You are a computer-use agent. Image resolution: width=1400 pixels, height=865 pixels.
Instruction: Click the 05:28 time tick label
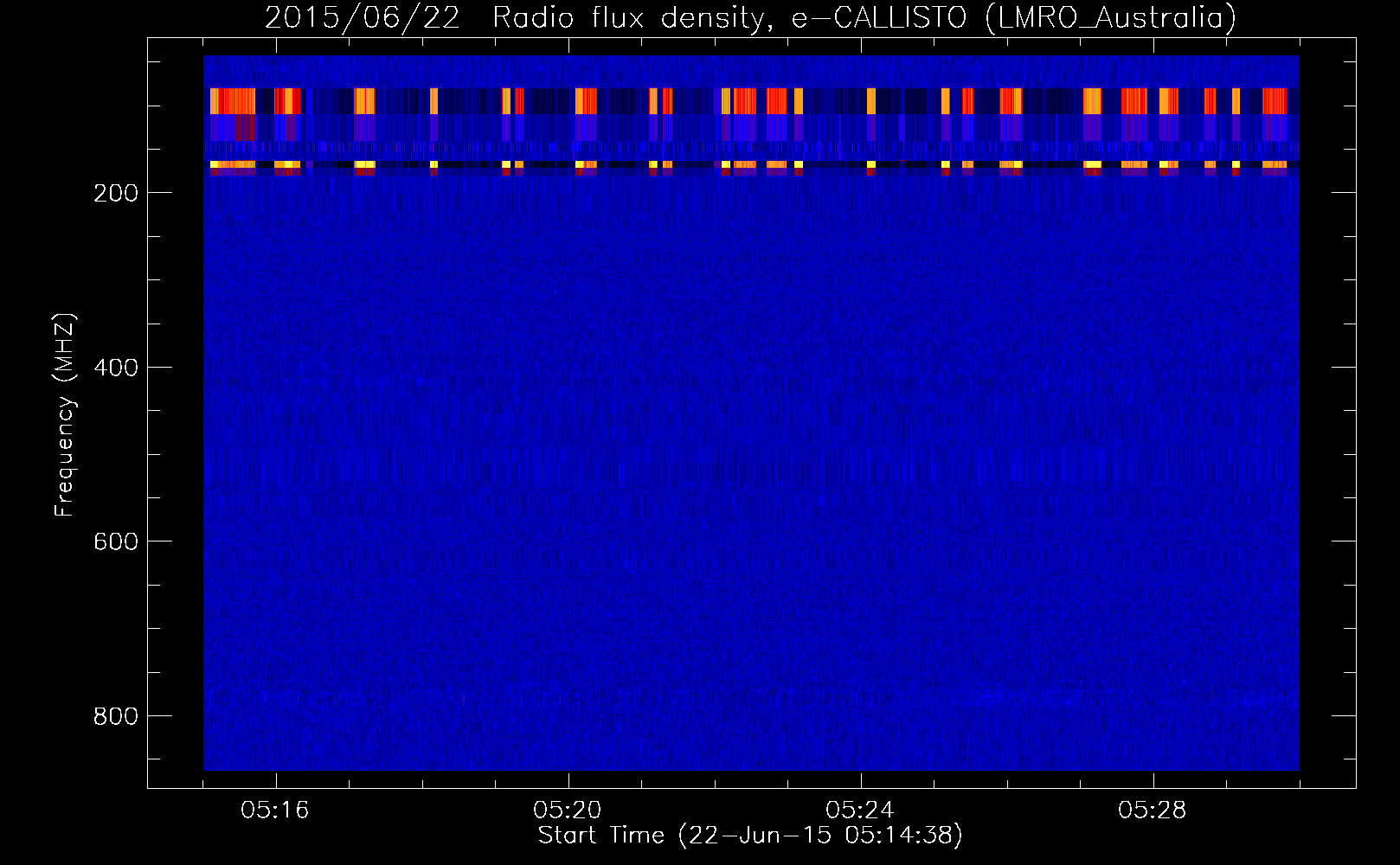coord(1153,811)
